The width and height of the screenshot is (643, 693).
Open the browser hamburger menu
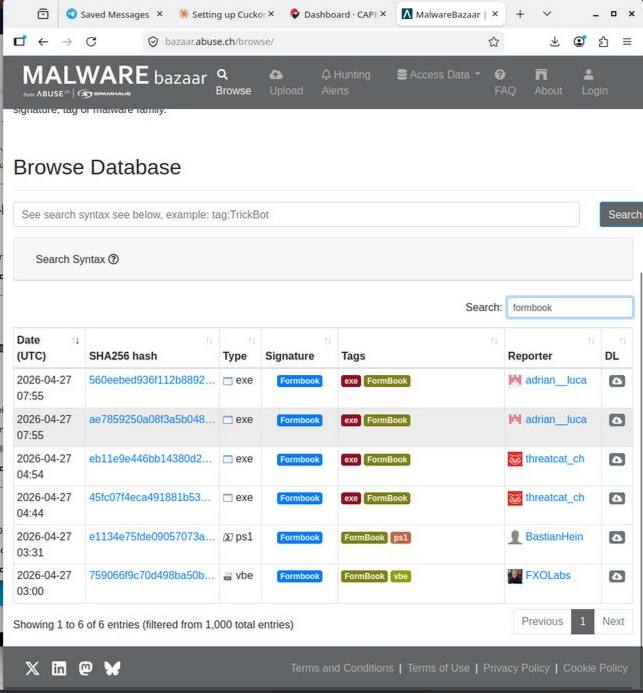point(627,42)
